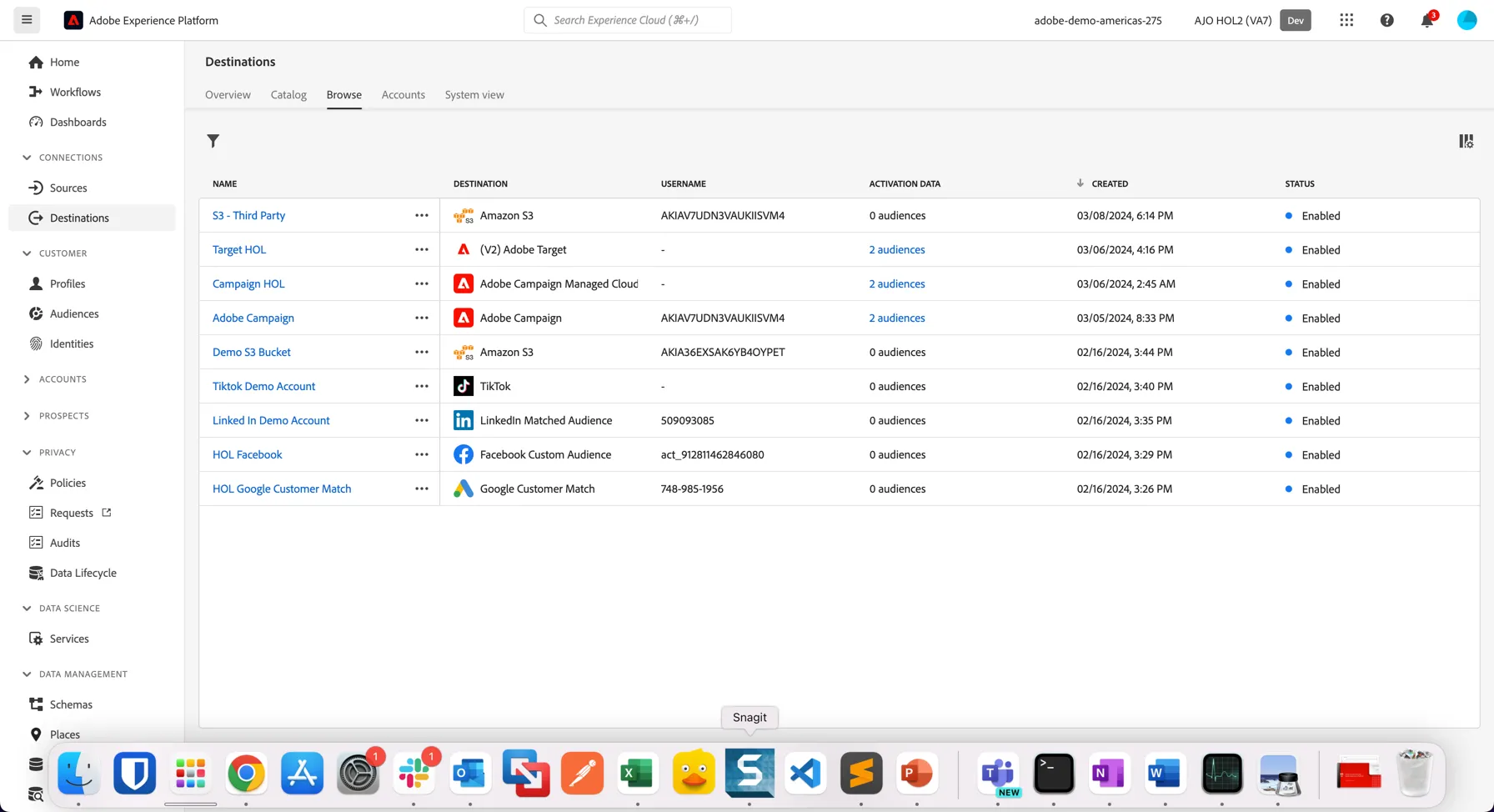Expand the Accounts section
Screen dimensions: 1494x812
point(27,378)
